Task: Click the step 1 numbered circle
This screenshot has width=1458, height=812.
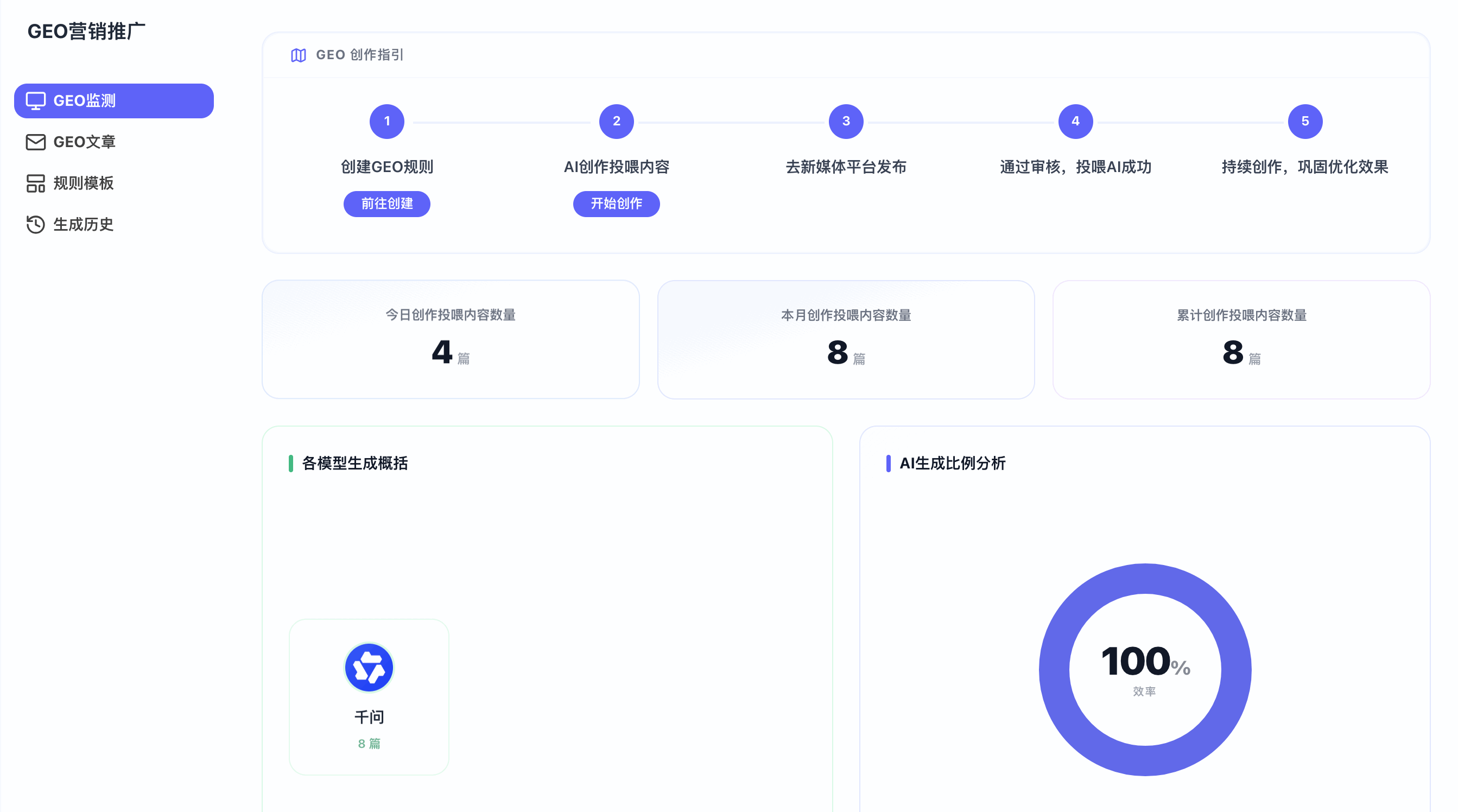Action: pyautogui.click(x=386, y=121)
